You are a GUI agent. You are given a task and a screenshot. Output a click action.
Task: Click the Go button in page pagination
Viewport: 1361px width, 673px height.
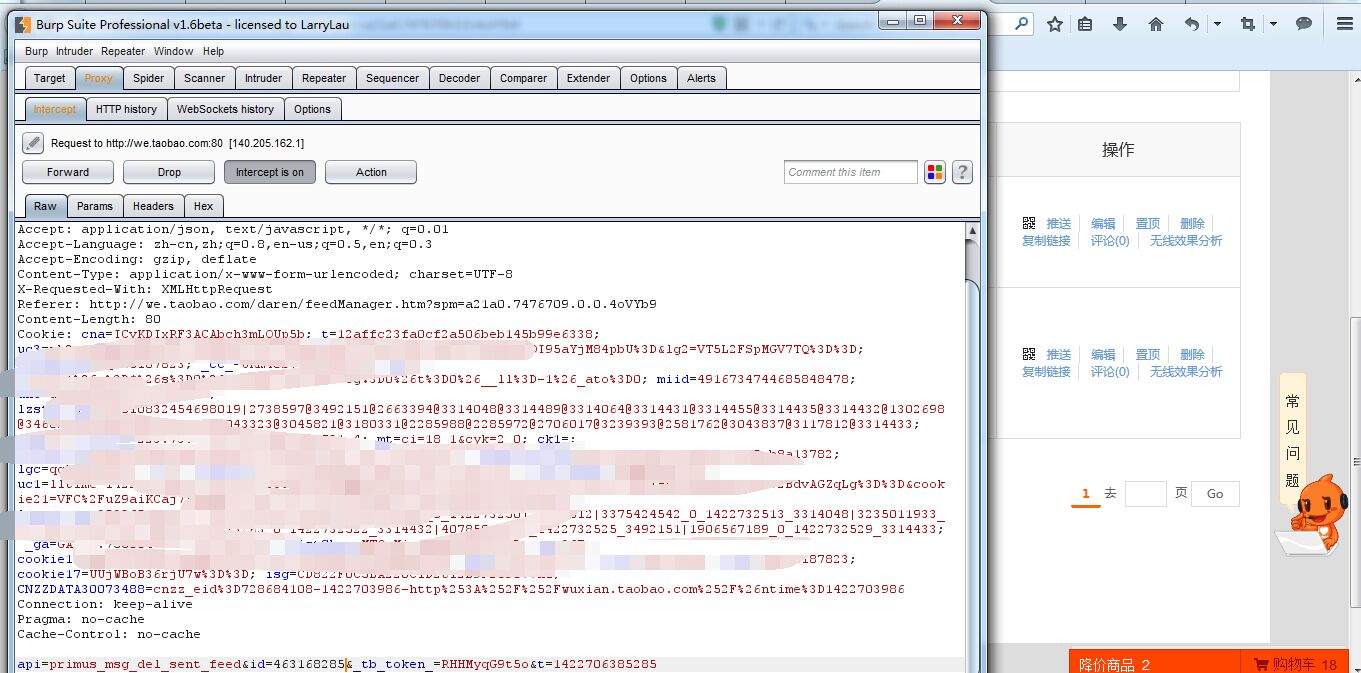coord(1215,494)
